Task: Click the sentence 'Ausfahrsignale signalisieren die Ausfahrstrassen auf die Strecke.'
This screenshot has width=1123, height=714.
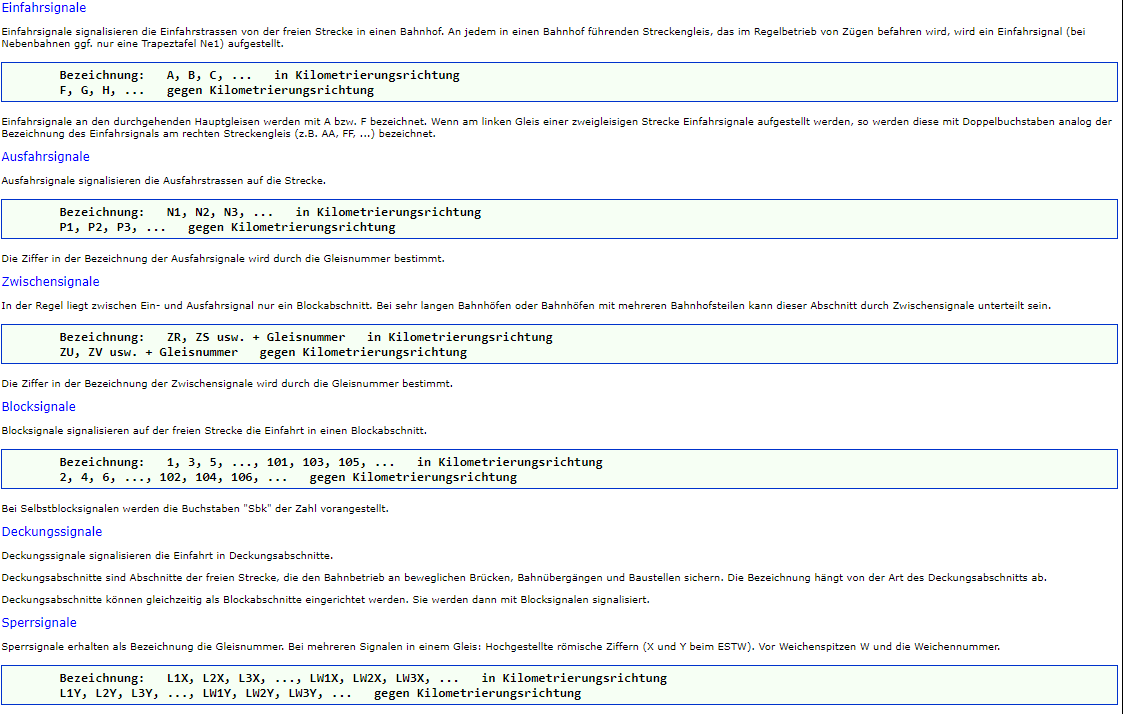Action: pos(163,180)
